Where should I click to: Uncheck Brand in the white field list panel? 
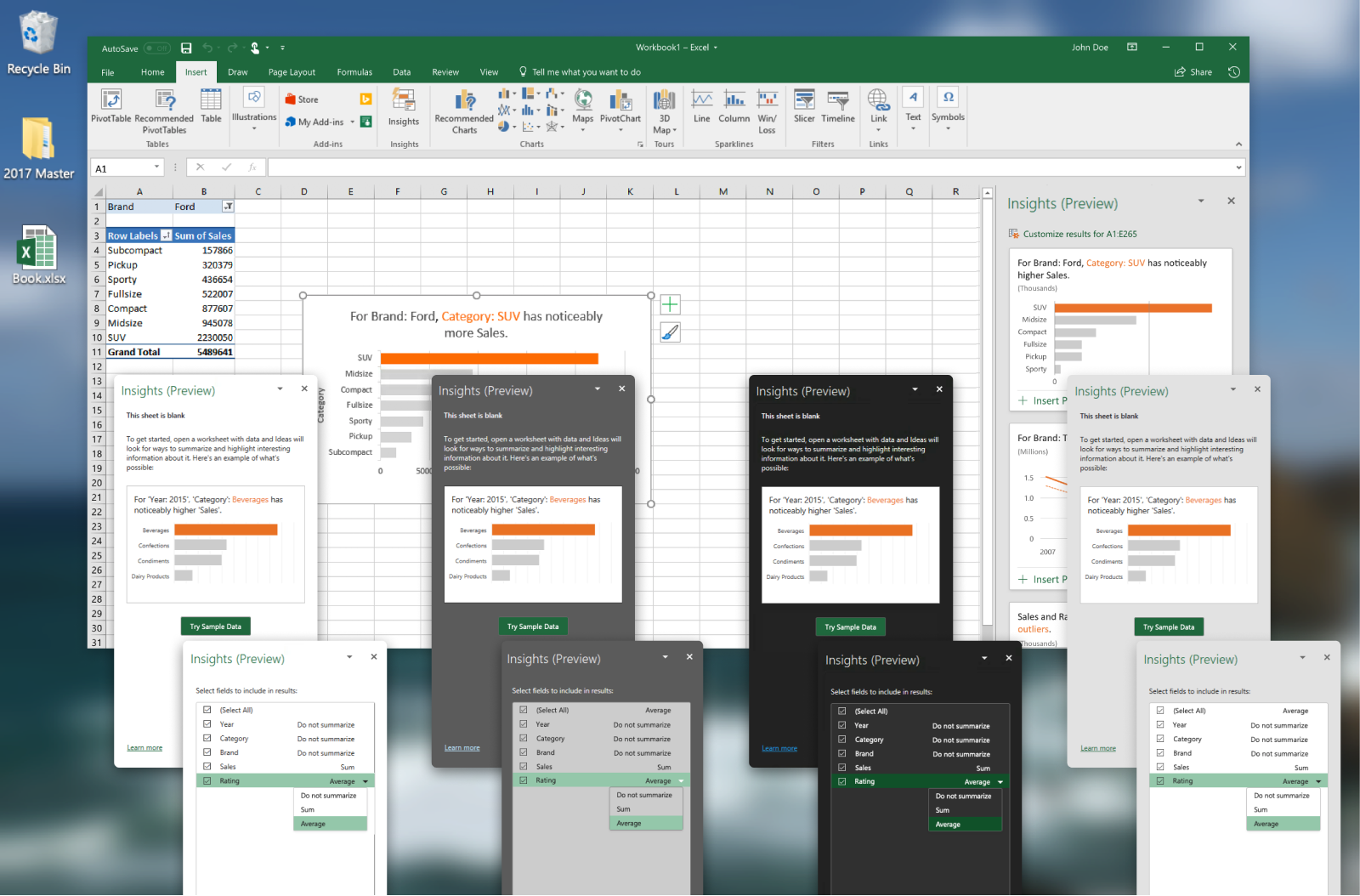[207, 752]
